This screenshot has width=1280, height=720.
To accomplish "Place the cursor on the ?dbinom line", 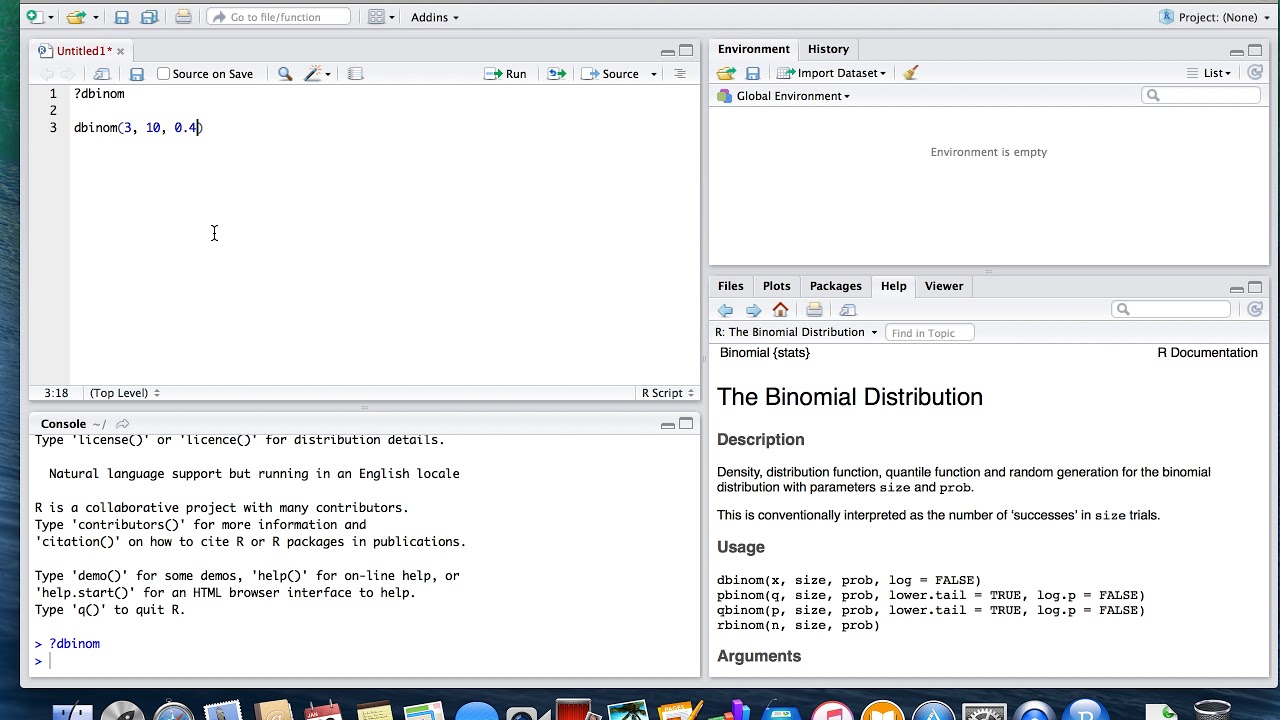I will click(x=99, y=94).
